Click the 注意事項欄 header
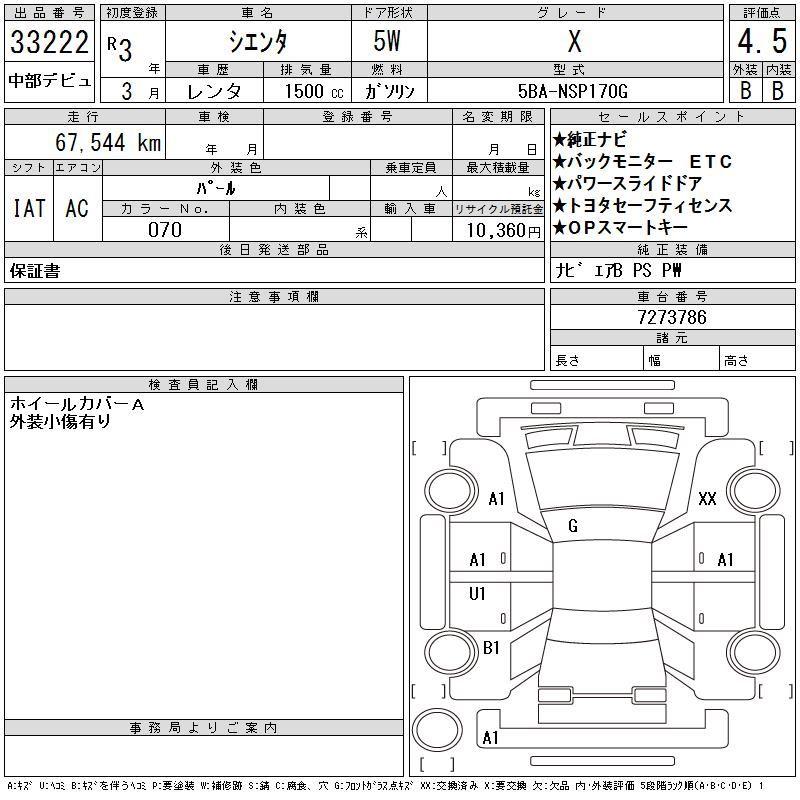 pos(274,296)
